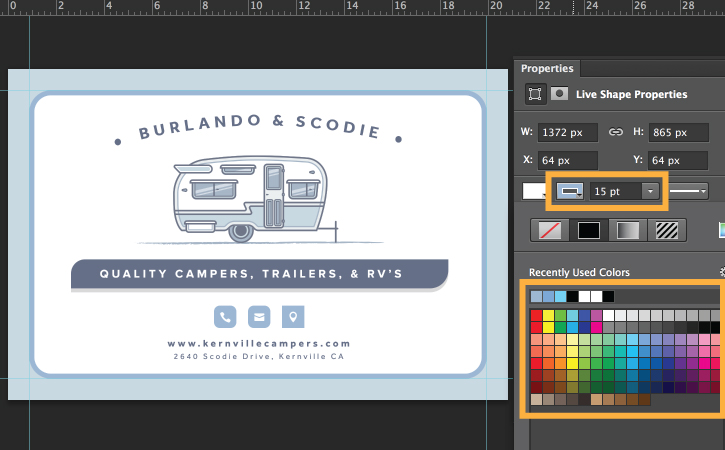Switch to the Properties tab
This screenshot has width=725, height=450.
(x=547, y=68)
